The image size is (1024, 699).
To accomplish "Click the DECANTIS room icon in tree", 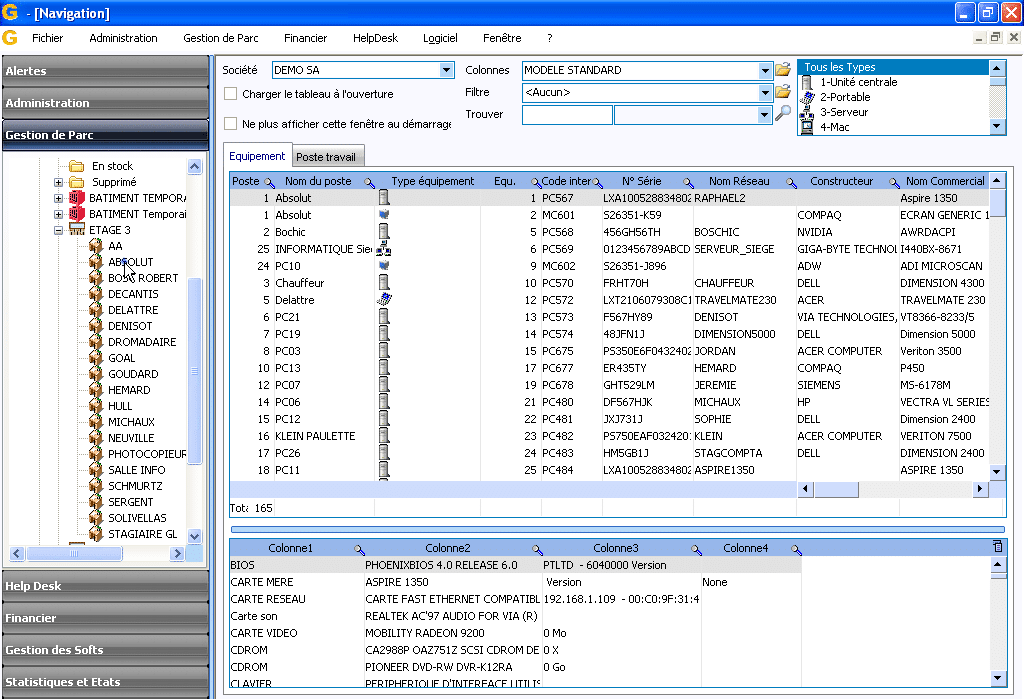I will click(96, 294).
